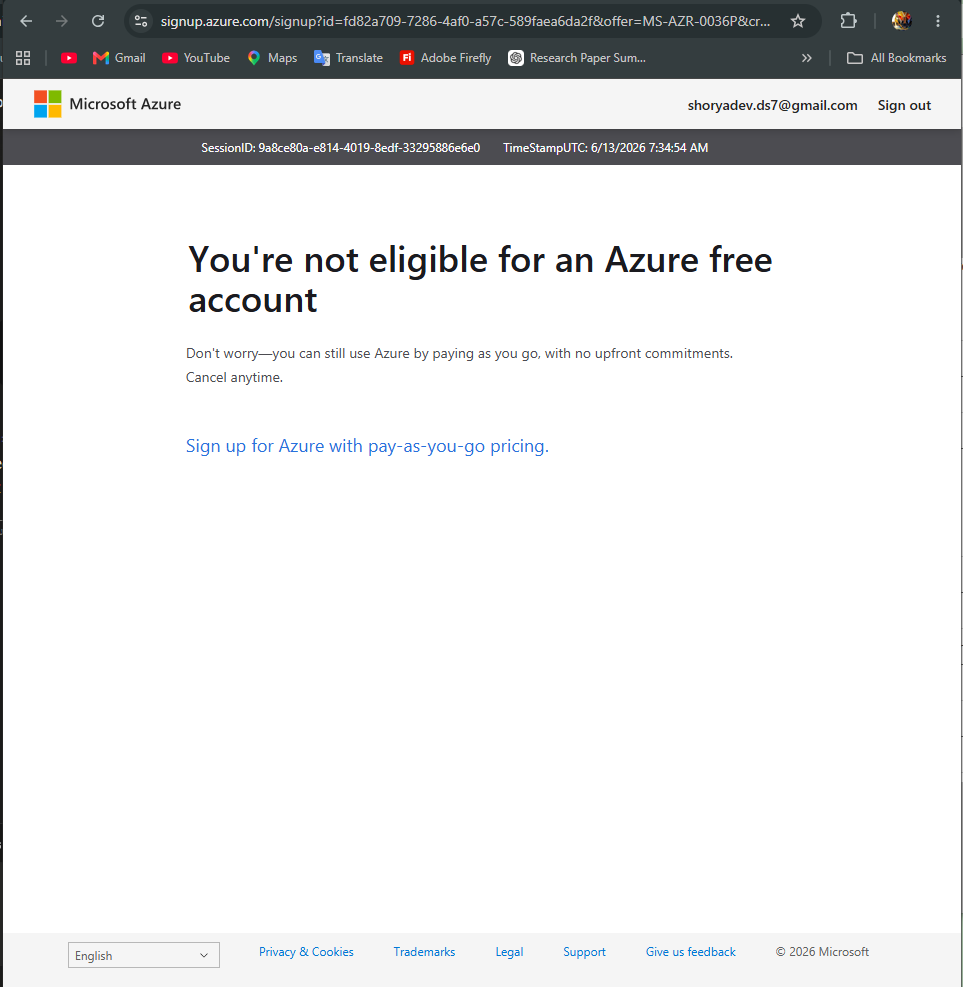
Task: Open the Privacy & Cookies footer link
Action: tap(306, 952)
